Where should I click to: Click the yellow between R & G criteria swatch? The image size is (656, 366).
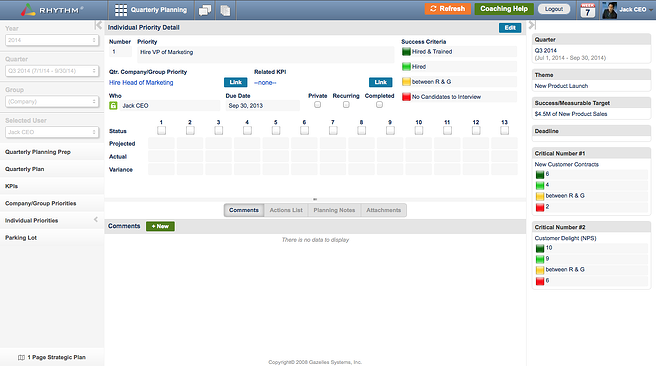pos(406,82)
